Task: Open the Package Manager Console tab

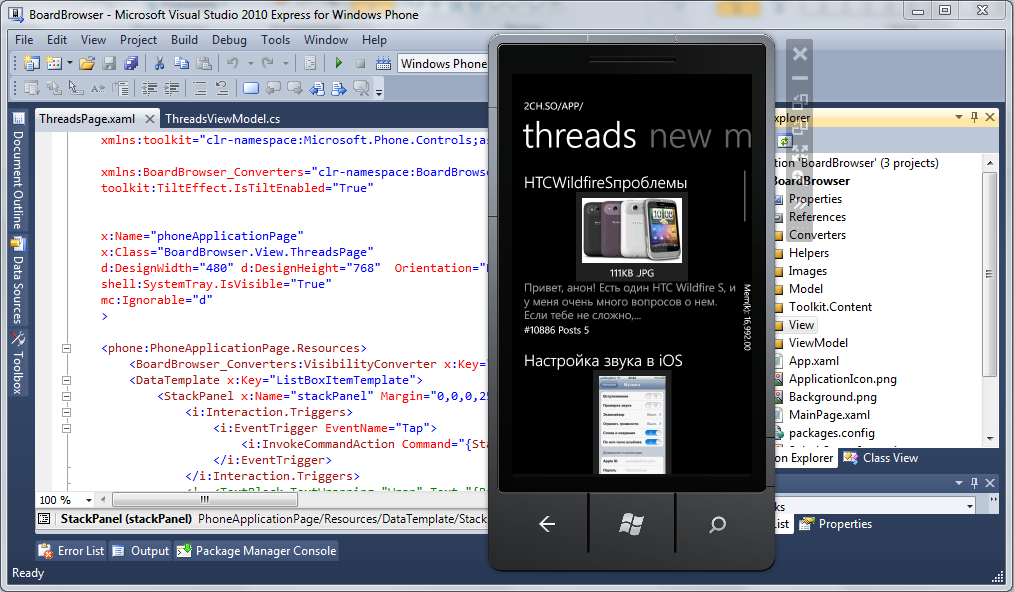Action: pyautogui.click(x=257, y=551)
